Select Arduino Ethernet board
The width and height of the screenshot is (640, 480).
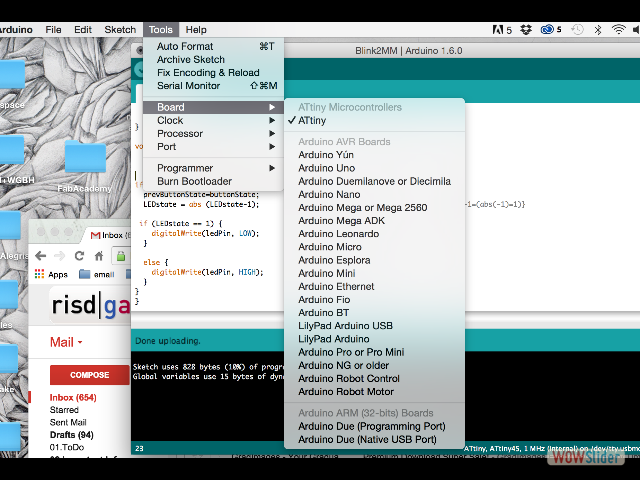click(374, 287)
